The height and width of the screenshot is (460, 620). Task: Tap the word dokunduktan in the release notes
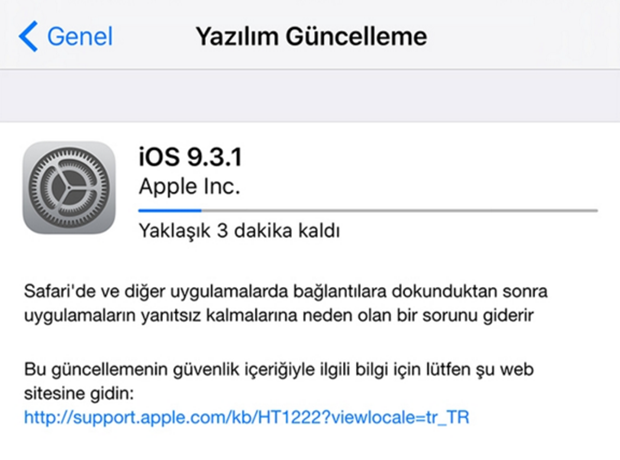tap(444, 292)
